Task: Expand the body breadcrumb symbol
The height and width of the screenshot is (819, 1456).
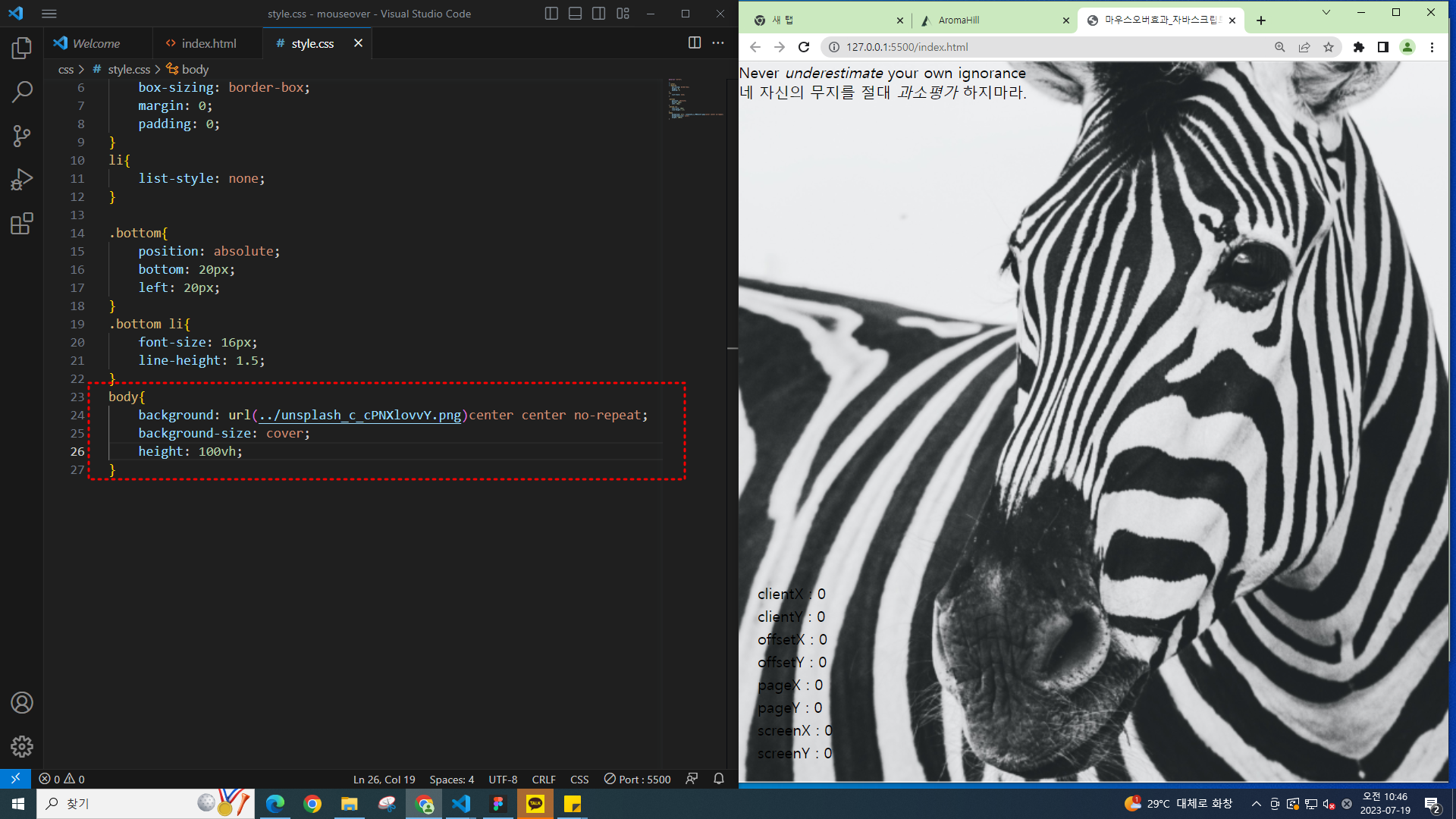Action: coord(195,69)
